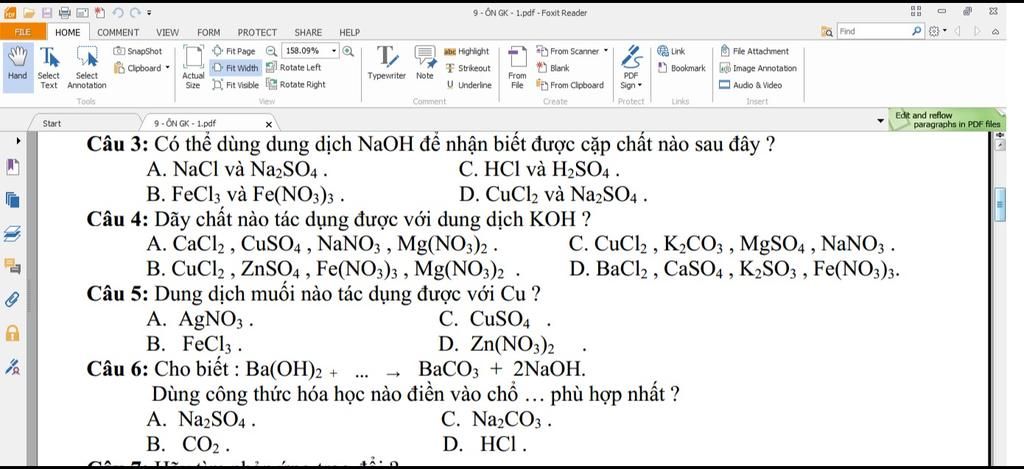Screen dimensions: 1024x469
Task: Open the advanced search folder icon
Action: [x=827, y=31]
